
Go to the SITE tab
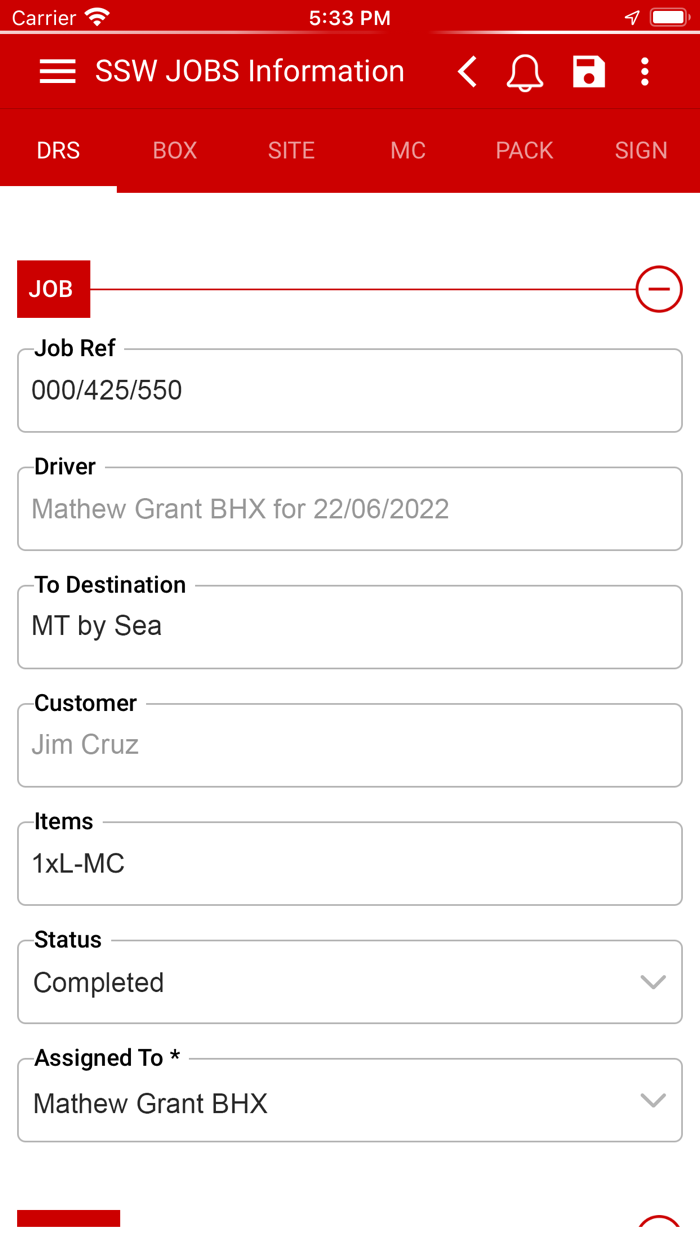pyautogui.click(x=291, y=150)
